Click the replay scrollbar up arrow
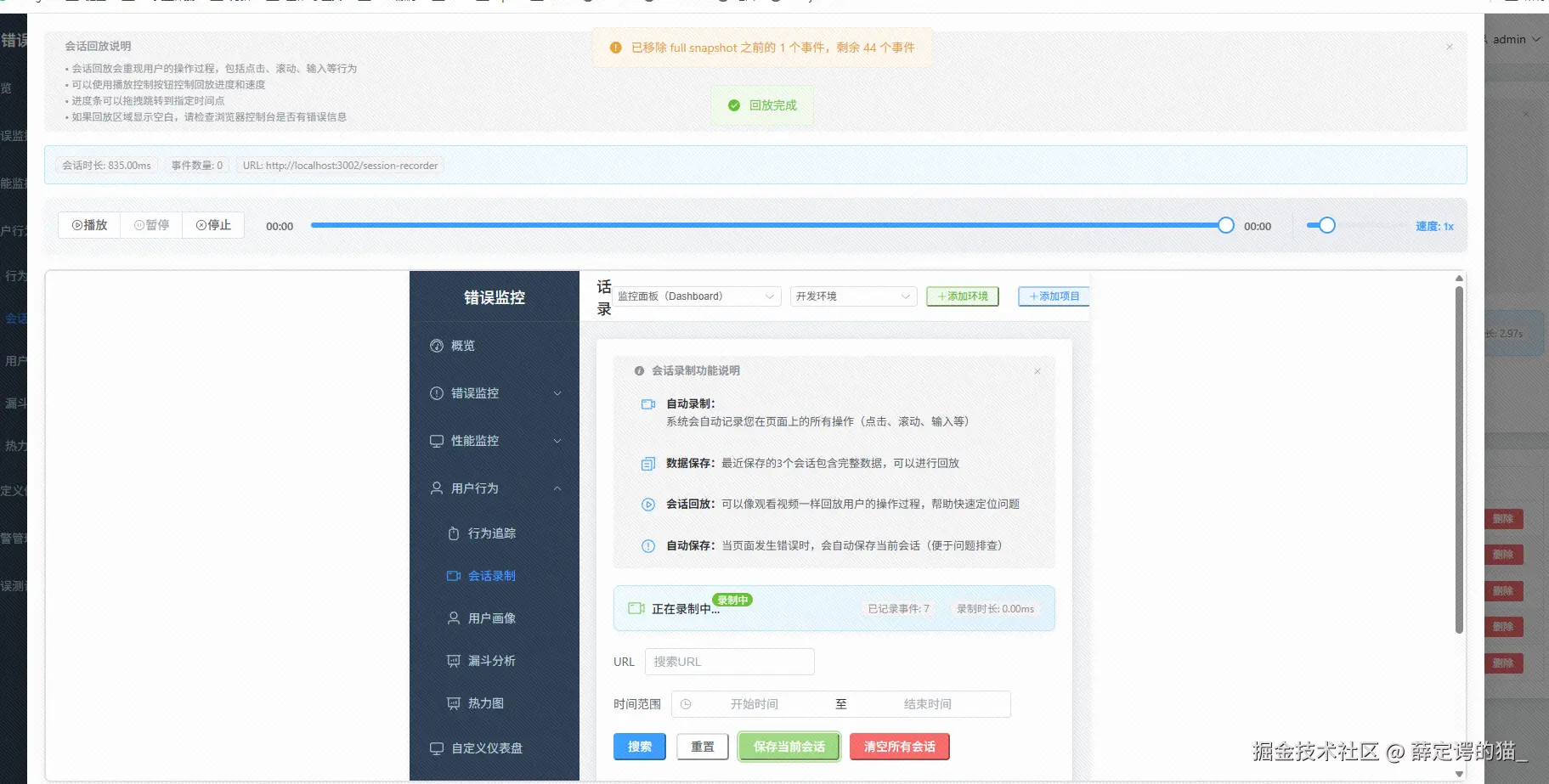1549x784 pixels. (x=1459, y=279)
